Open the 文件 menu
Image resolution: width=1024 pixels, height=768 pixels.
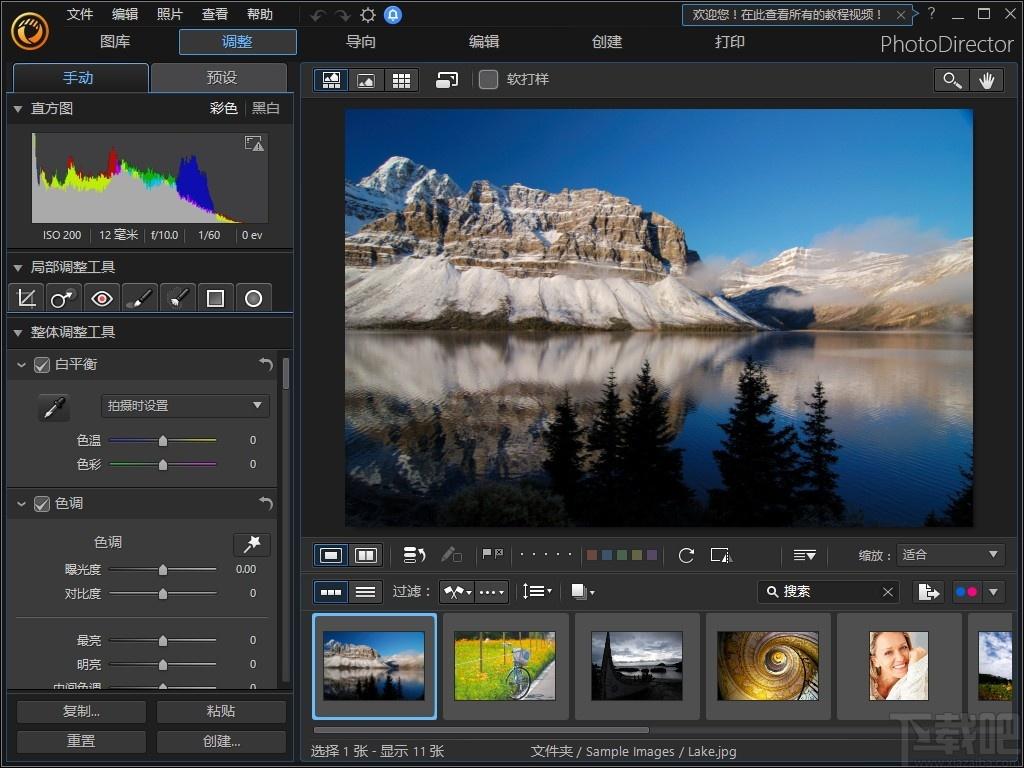click(x=80, y=14)
